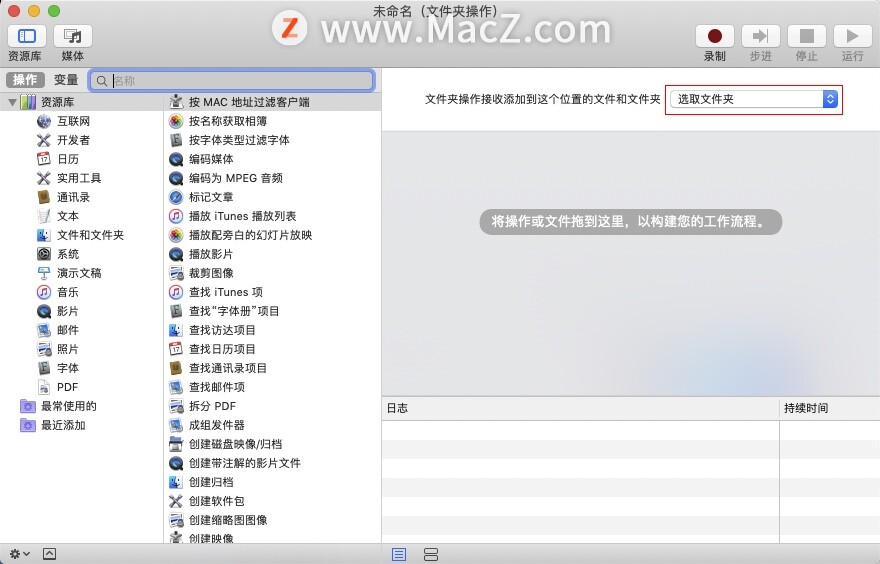Select action 播放影片
The width and height of the screenshot is (880, 564).
point(274,254)
